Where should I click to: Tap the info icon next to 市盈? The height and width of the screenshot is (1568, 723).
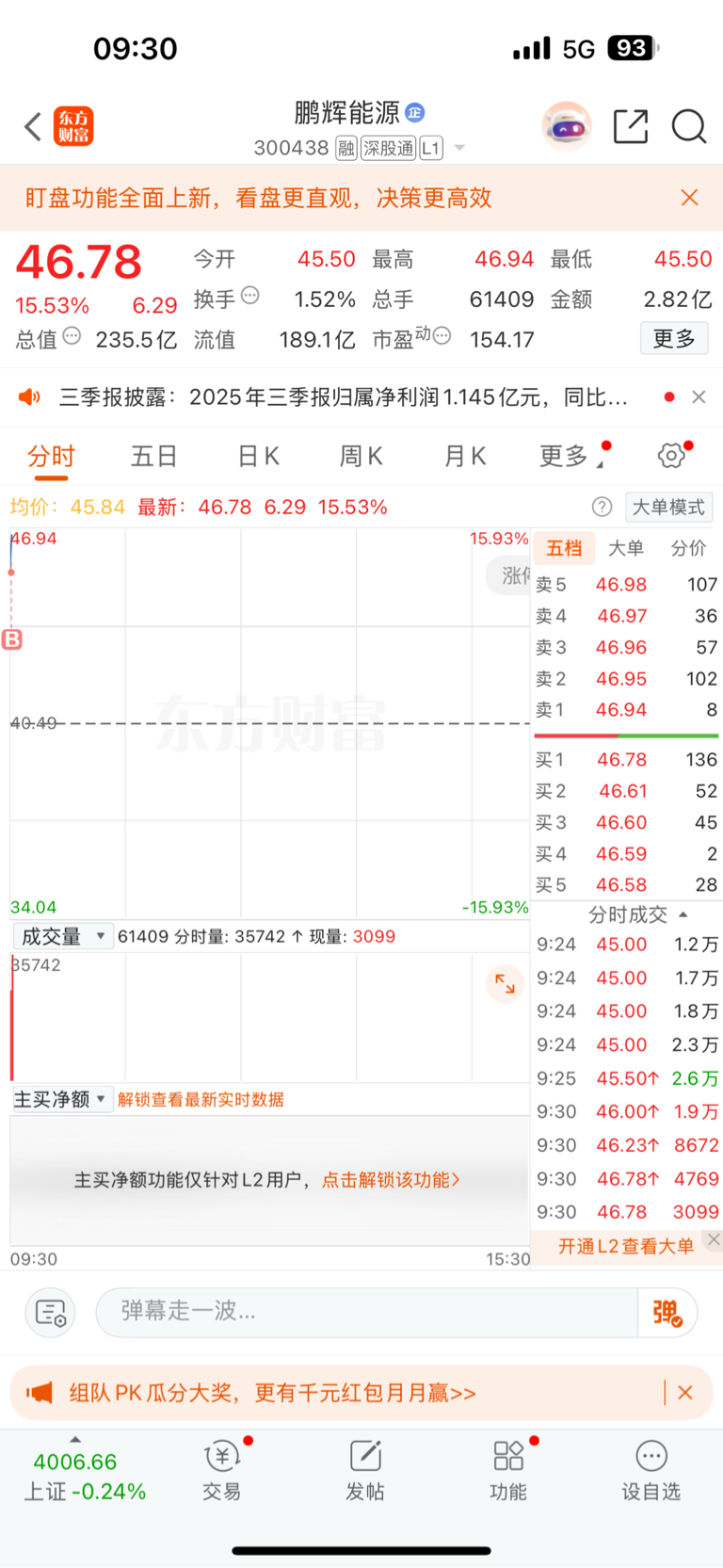pyautogui.click(x=442, y=336)
